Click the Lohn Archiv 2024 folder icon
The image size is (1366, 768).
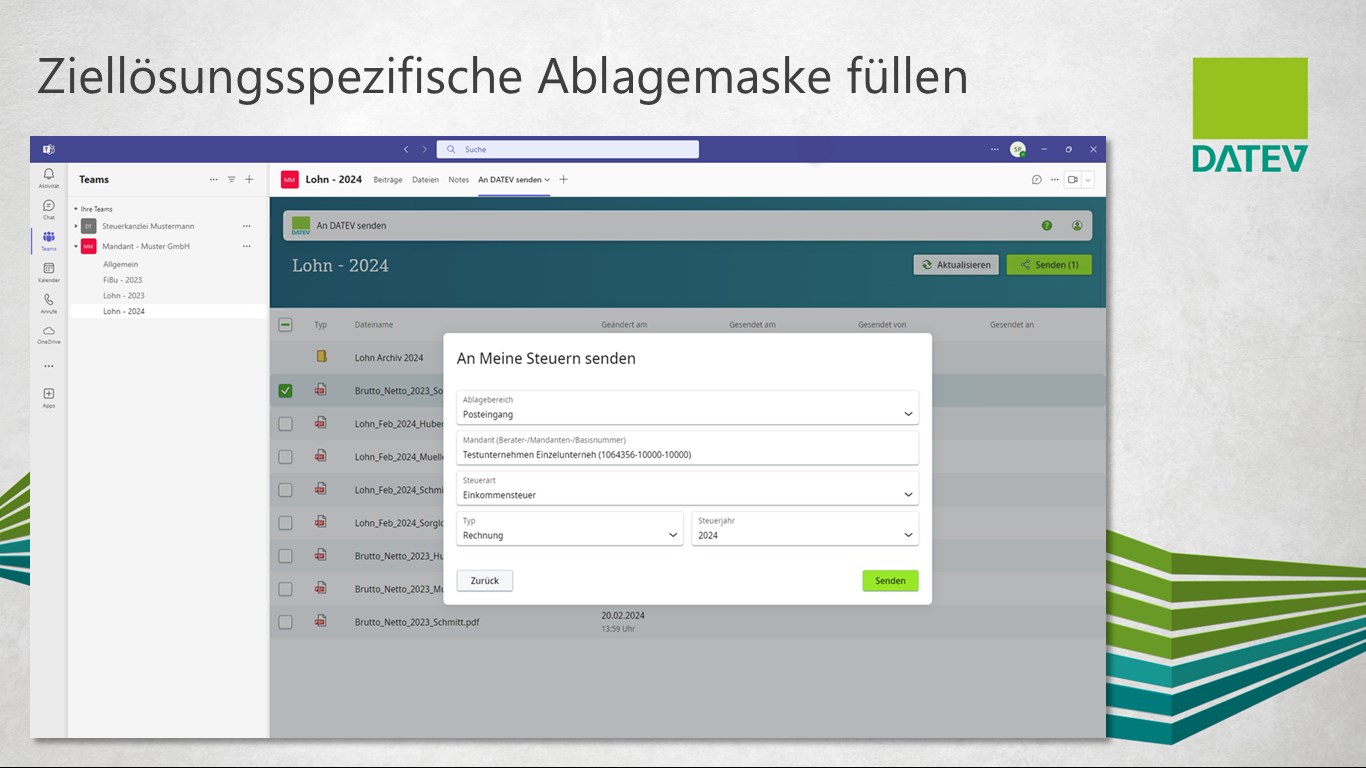pyautogui.click(x=321, y=356)
